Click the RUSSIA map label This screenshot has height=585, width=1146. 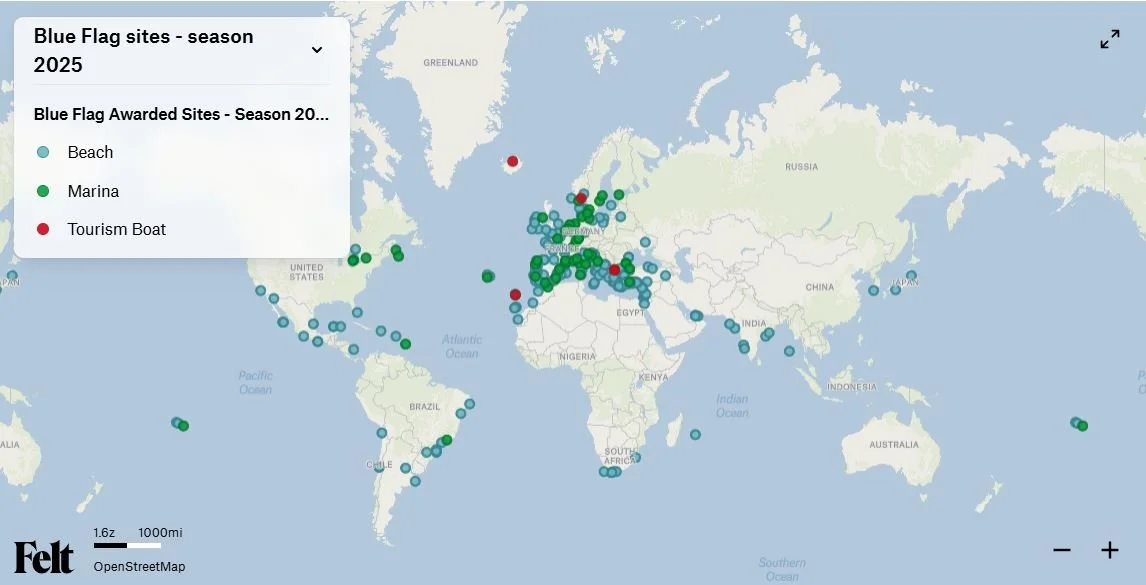click(802, 167)
